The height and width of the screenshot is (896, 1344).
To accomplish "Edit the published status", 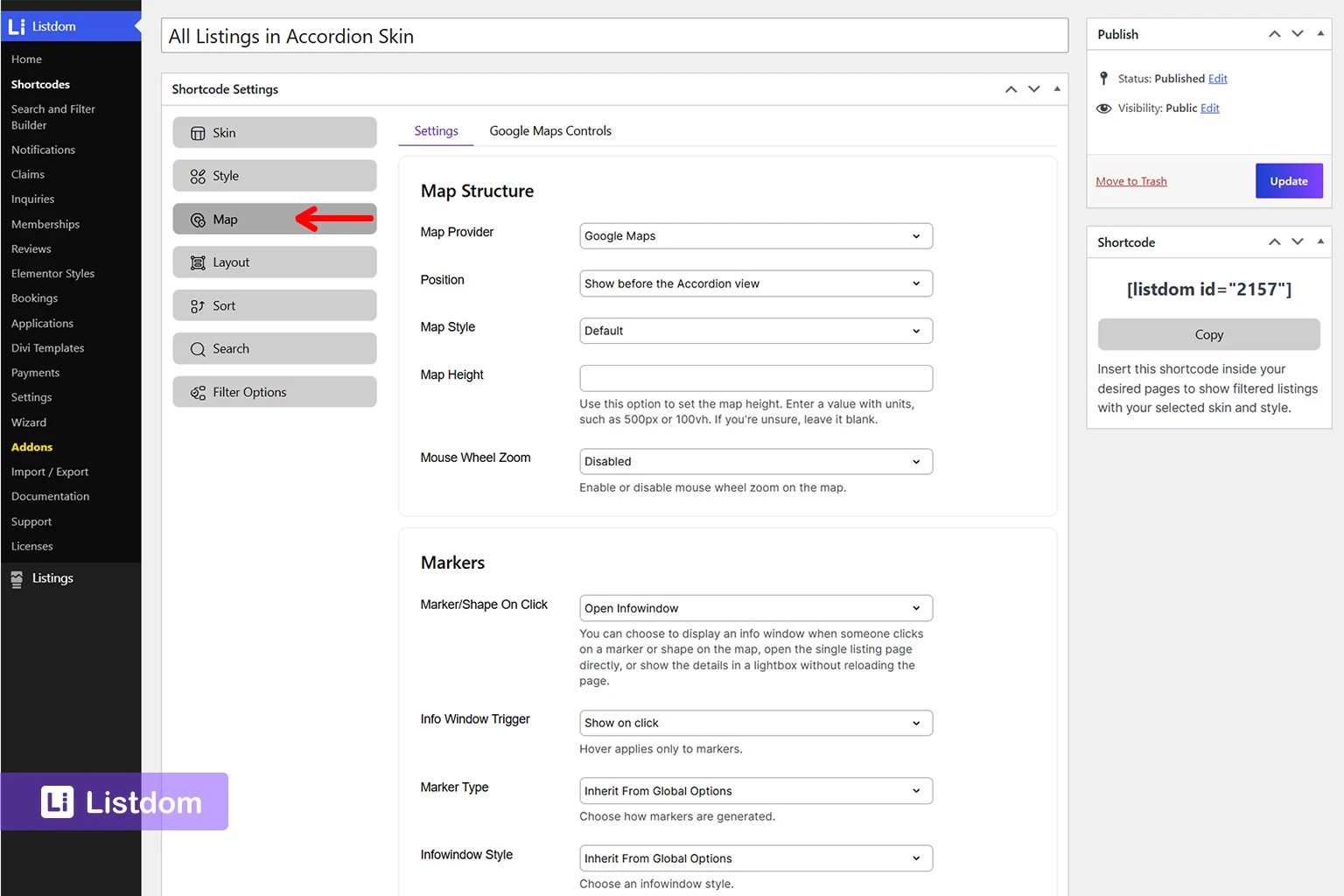I will [1218, 79].
